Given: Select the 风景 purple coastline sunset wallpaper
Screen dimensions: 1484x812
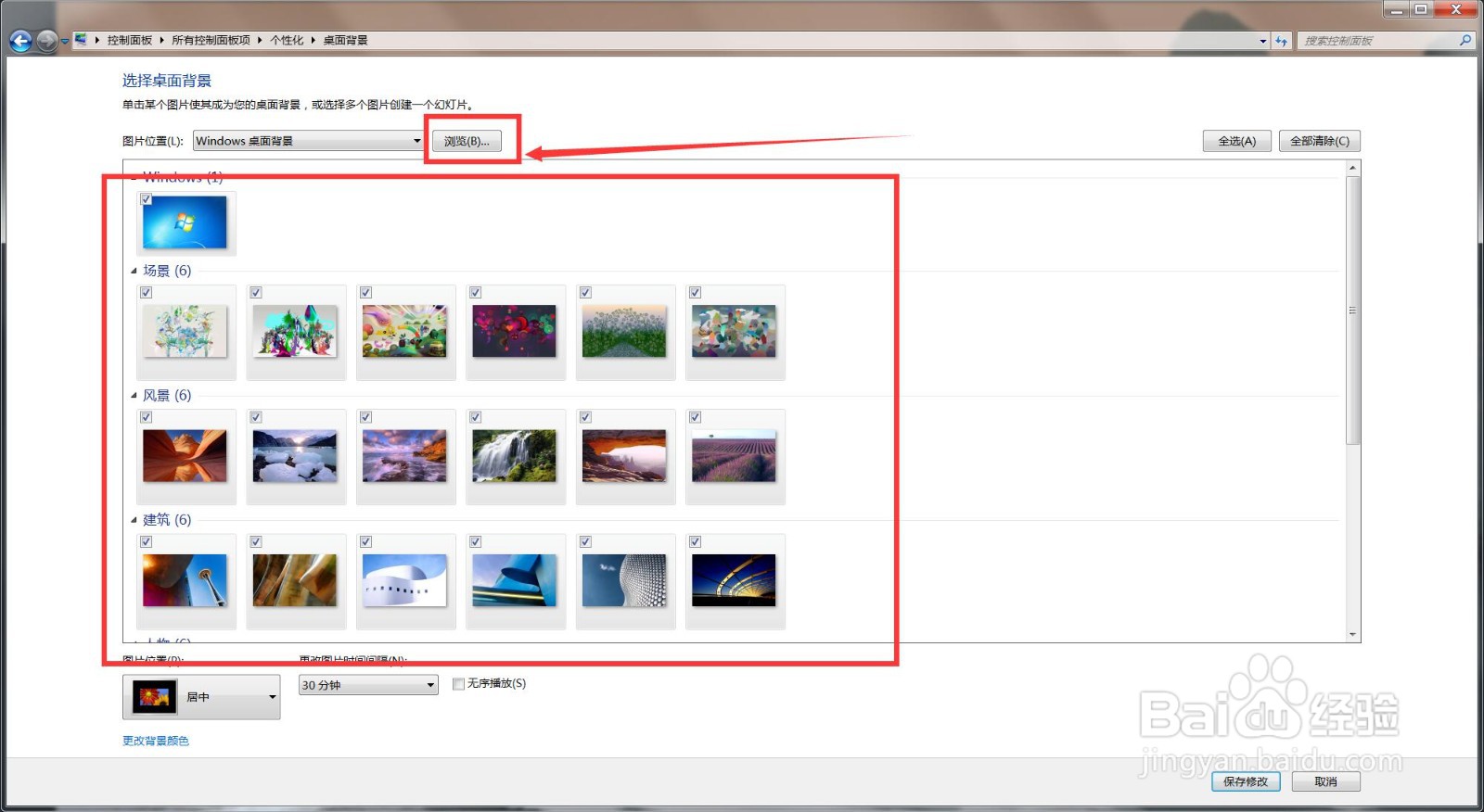Looking at the screenshot, I should [x=404, y=455].
